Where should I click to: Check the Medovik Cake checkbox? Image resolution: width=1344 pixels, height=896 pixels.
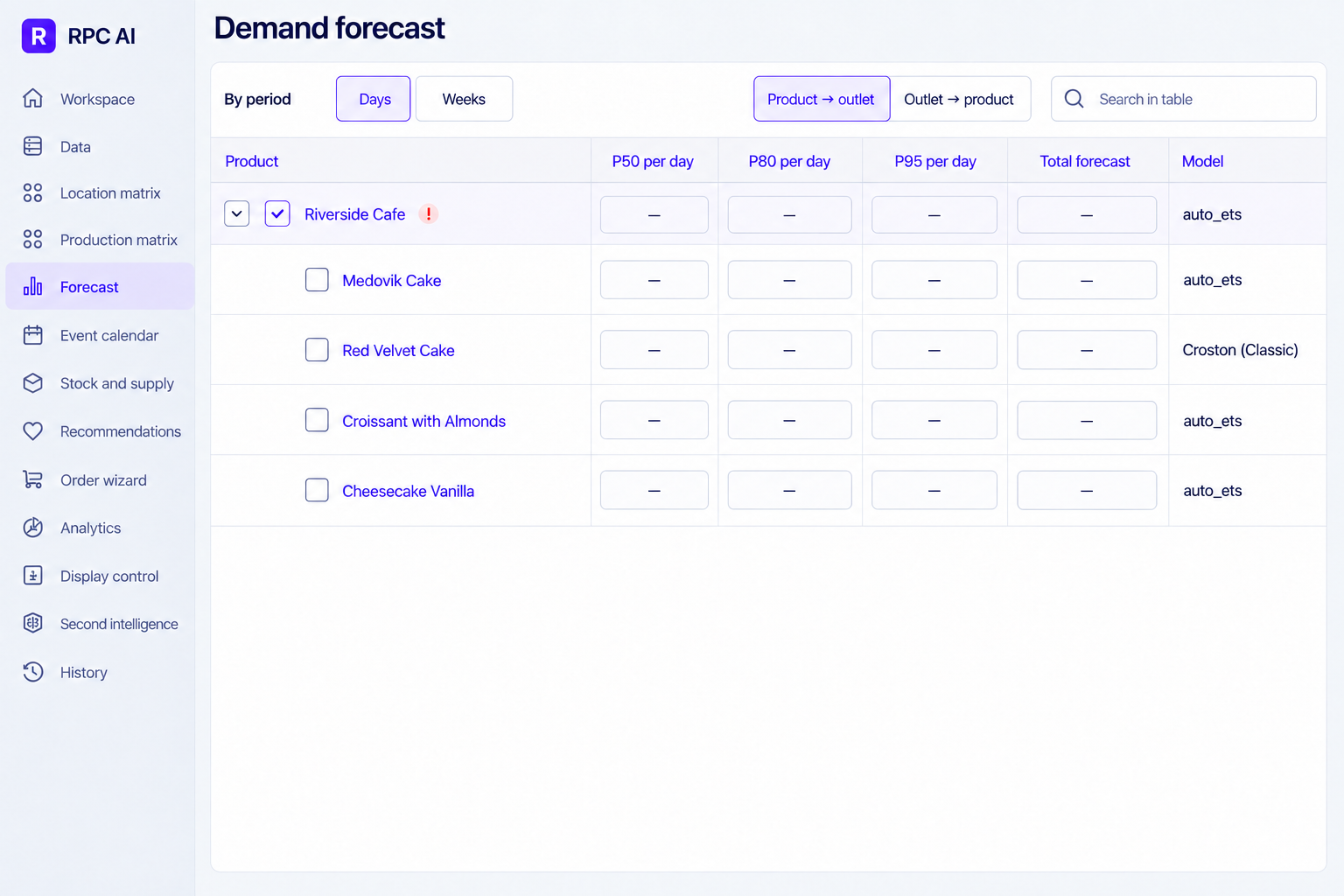(317, 280)
